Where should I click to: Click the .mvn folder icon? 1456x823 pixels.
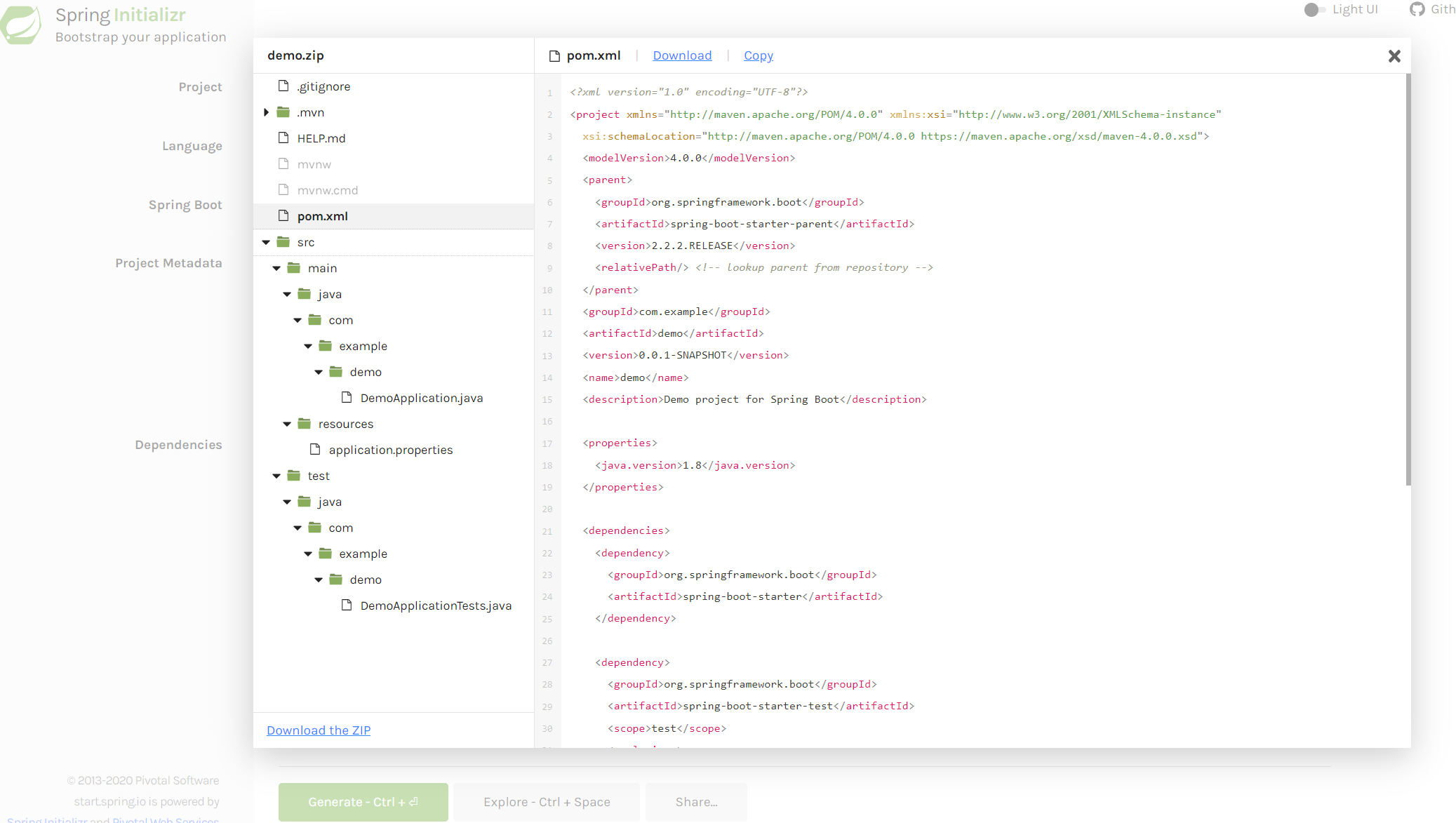pyautogui.click(x=283, y=112)
